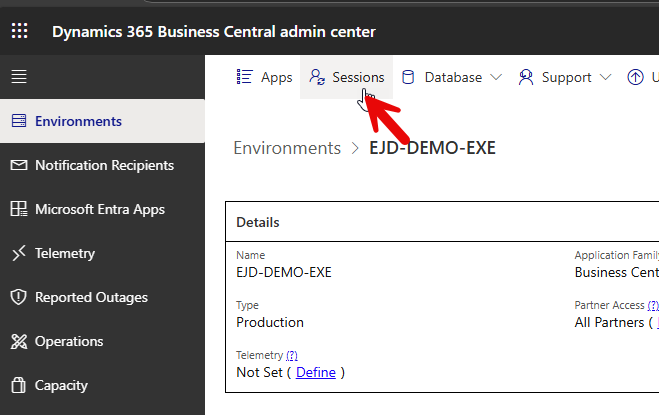Click the Telemetry help (?) link

tap(292, 355)
